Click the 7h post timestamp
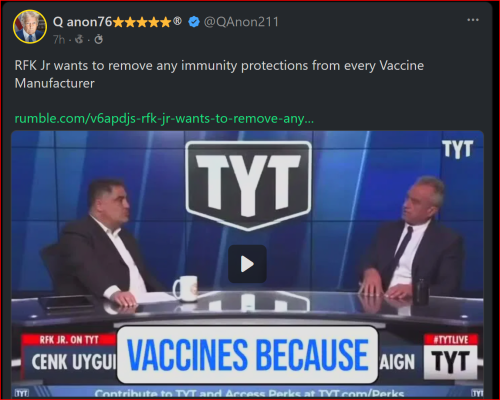The height and width of the screenshot is (400, 500). [59, 40]
